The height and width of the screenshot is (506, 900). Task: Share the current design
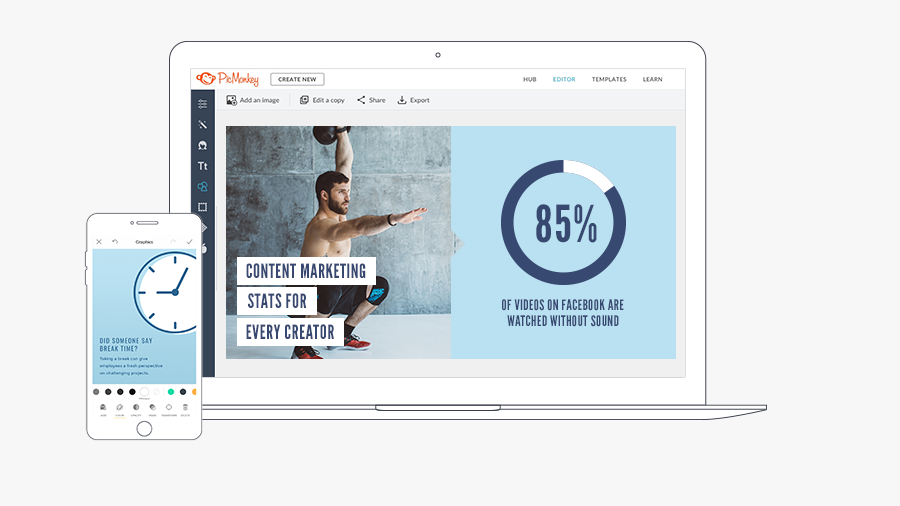[x=371, y=100]
